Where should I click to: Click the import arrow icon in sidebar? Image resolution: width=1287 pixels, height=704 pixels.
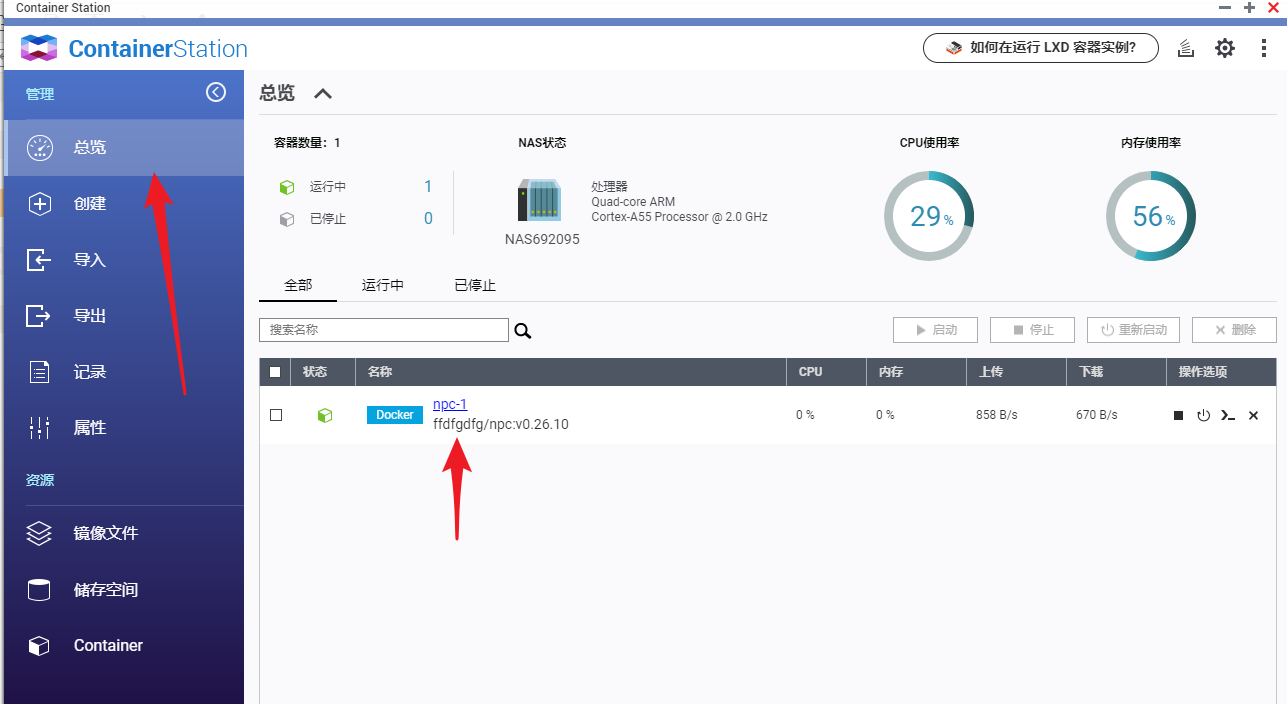click(x=38, y=260)
